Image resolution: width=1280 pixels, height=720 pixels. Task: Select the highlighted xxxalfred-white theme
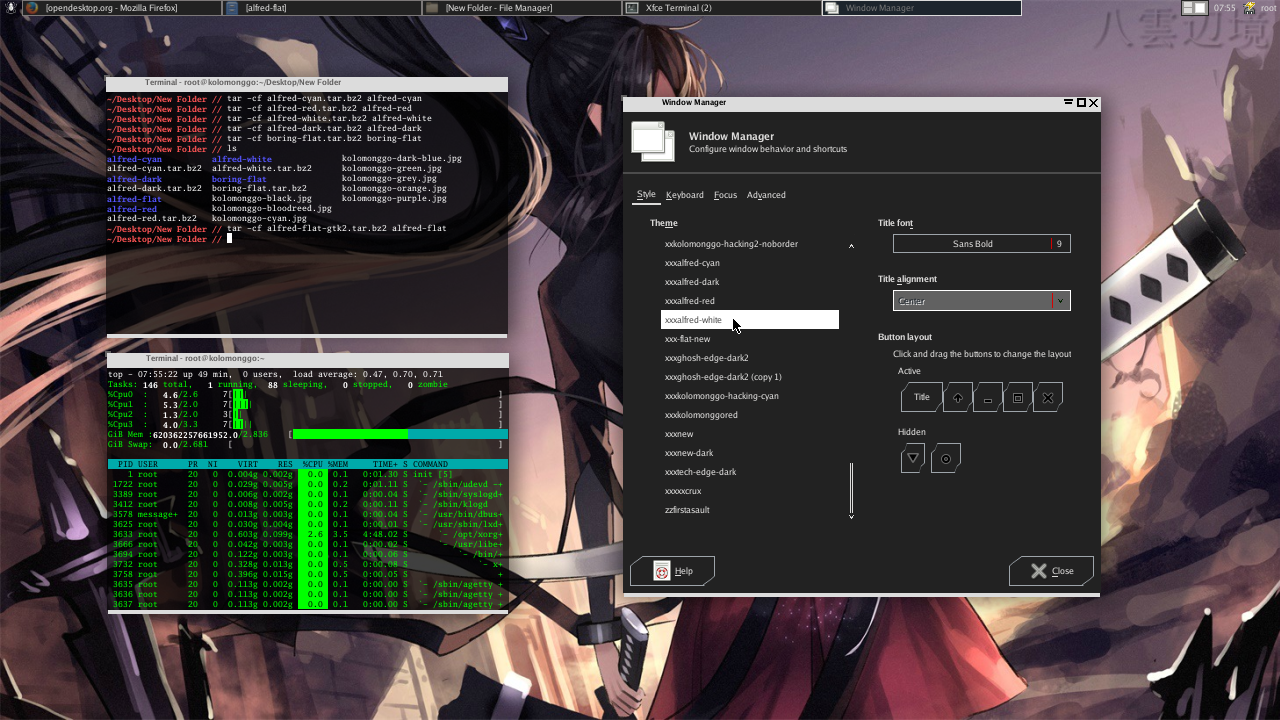[x=750, y=320]
